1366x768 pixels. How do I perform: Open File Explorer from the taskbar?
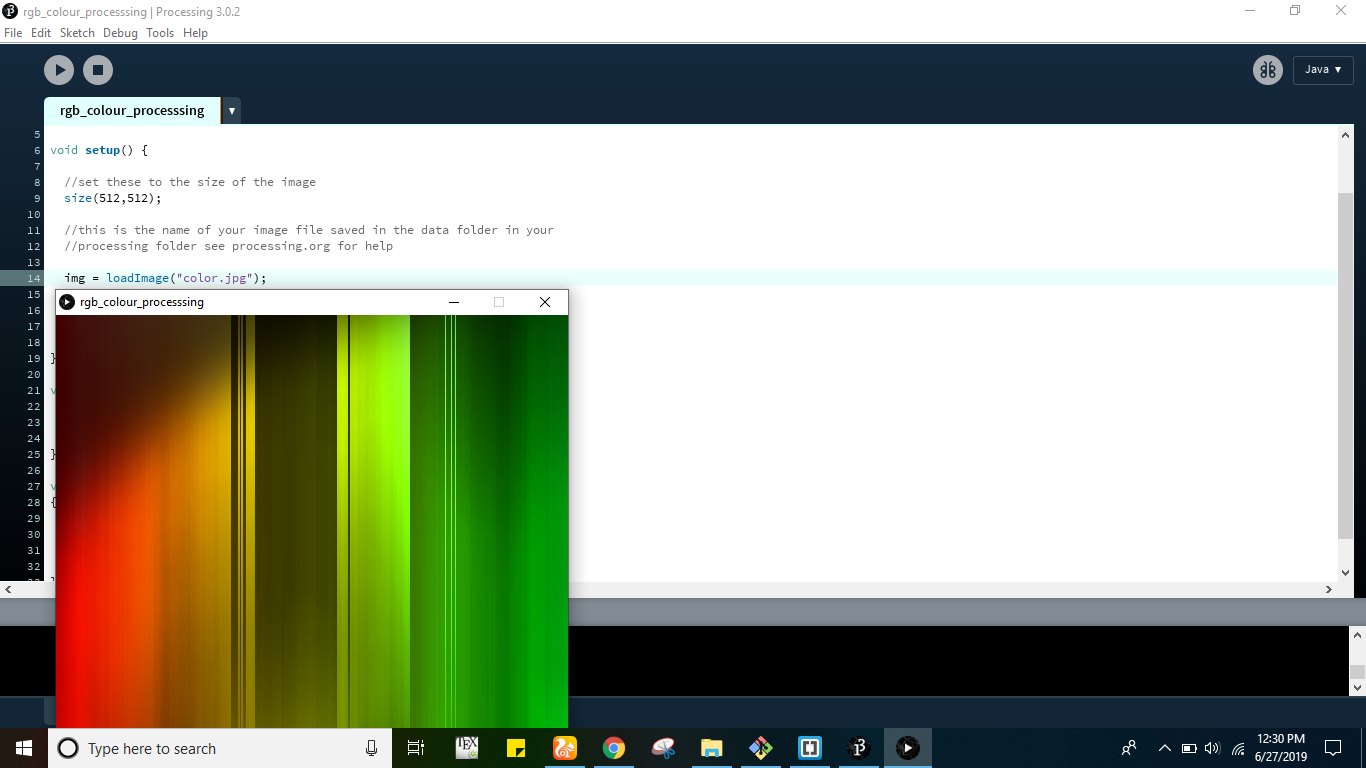[711, 747]
